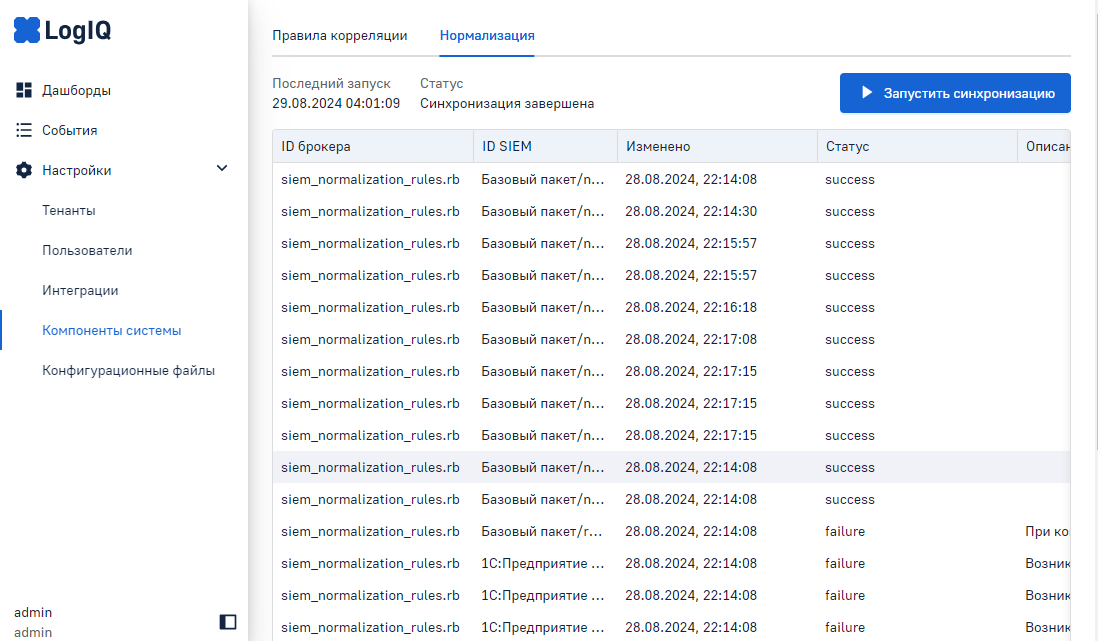Sort by Изменено column header
The image size is (1098, 641).
pos(658,146)
